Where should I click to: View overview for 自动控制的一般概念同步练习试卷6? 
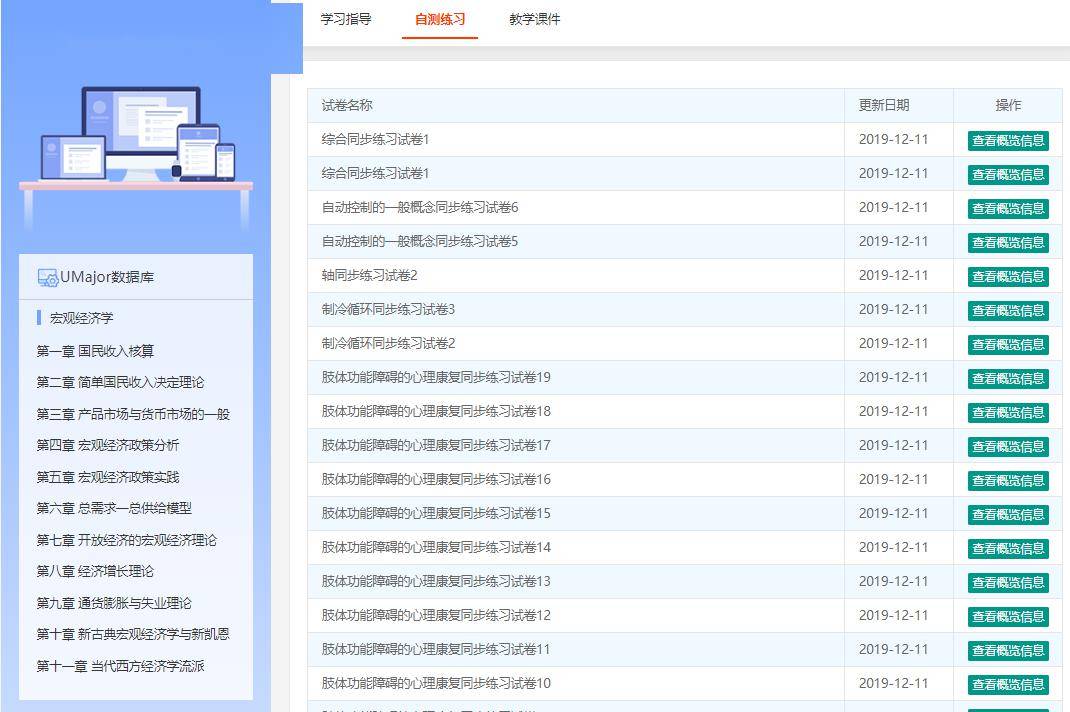[1008, 209]
